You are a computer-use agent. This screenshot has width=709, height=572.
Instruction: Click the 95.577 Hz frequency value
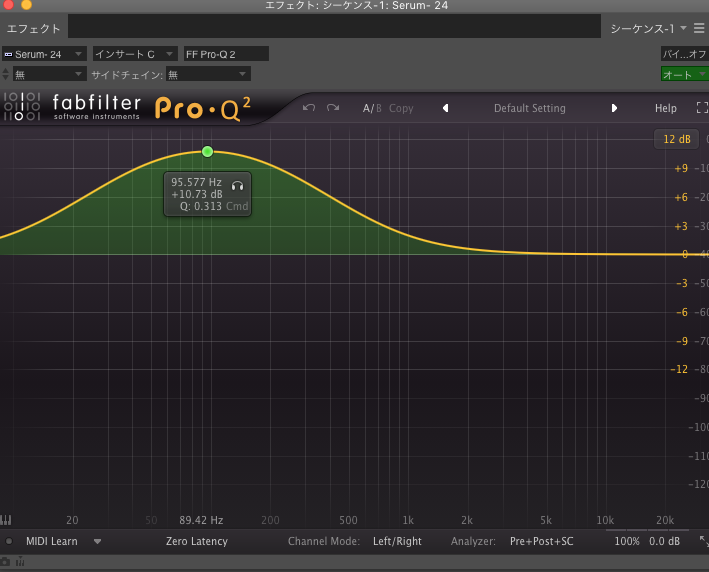(196, 182)
